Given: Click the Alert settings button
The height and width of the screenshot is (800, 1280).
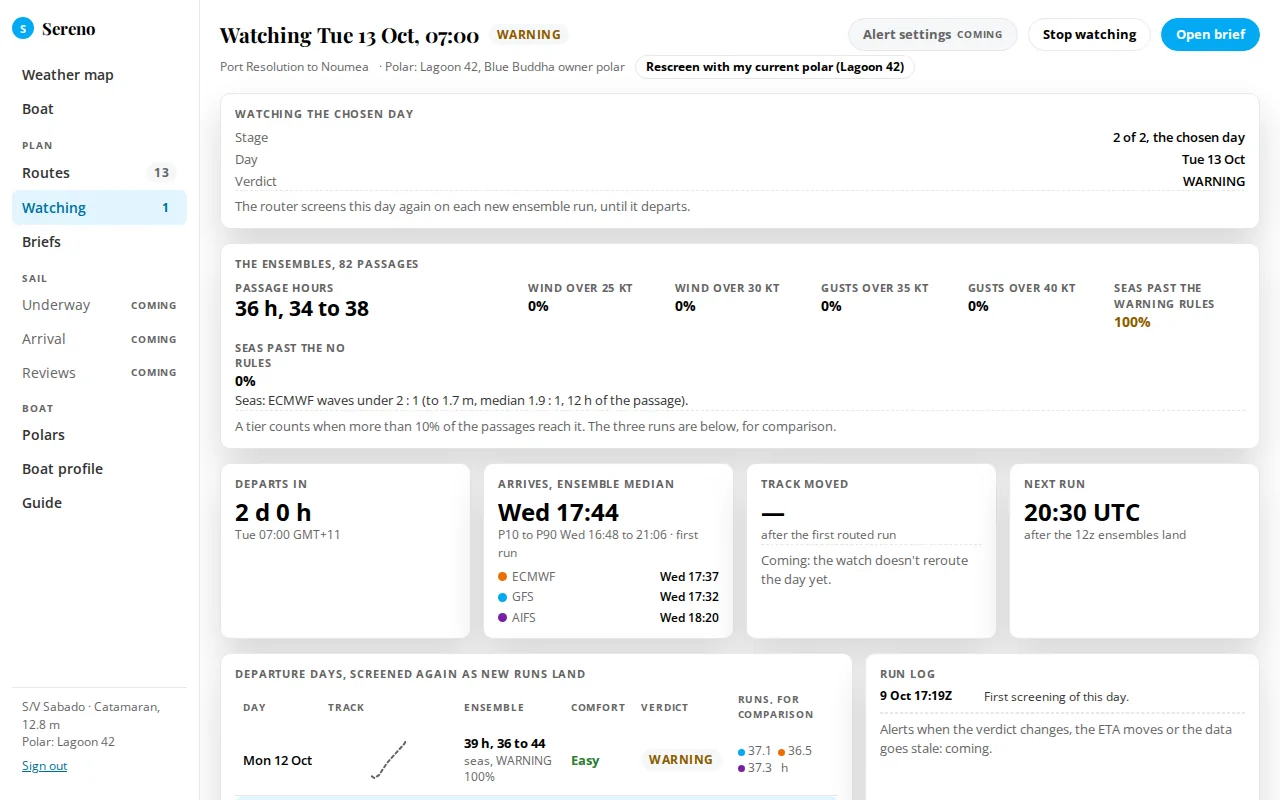Looking at the screenshot, I should point(932,34).
